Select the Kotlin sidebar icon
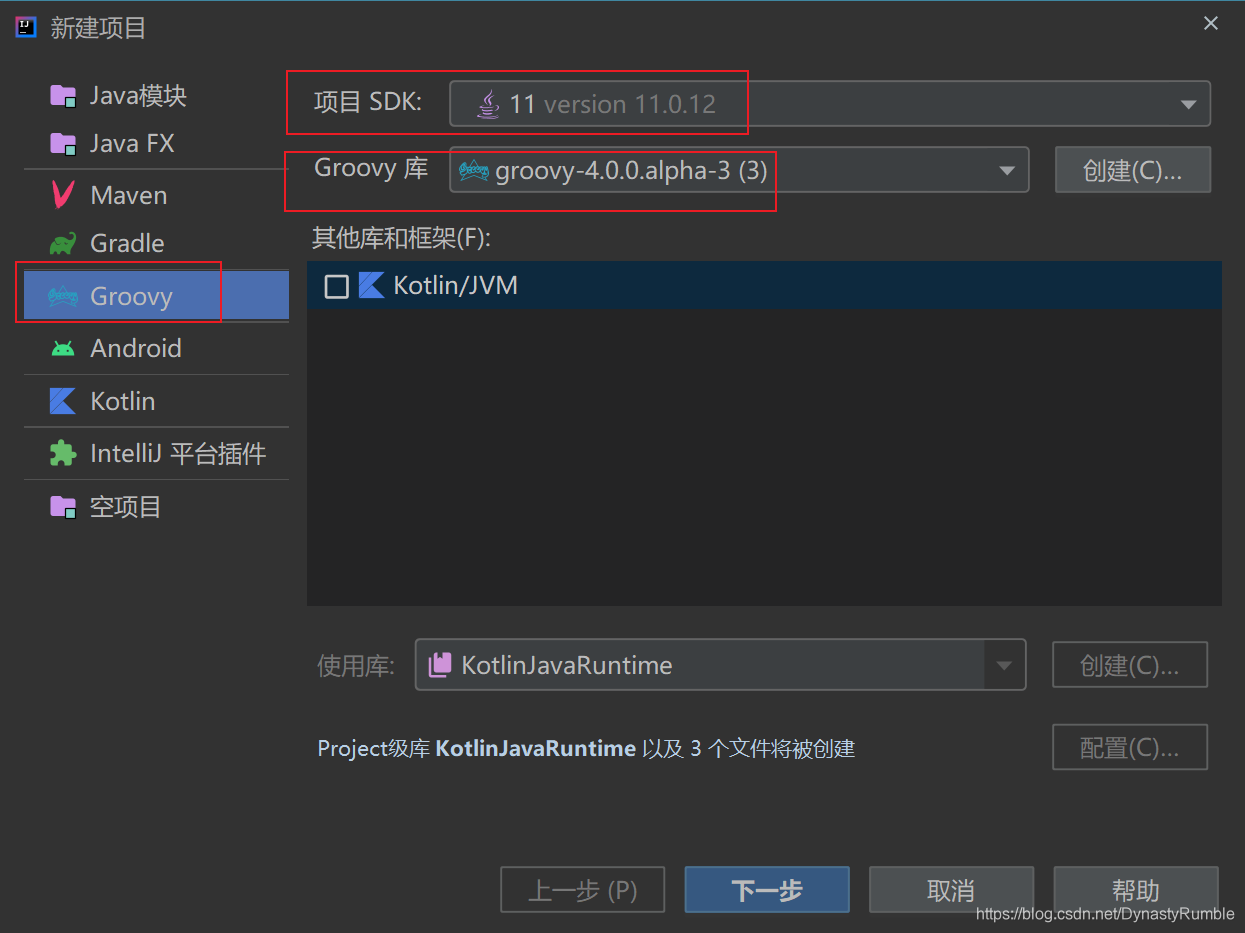1245x933 pixels. click(62, 400)
